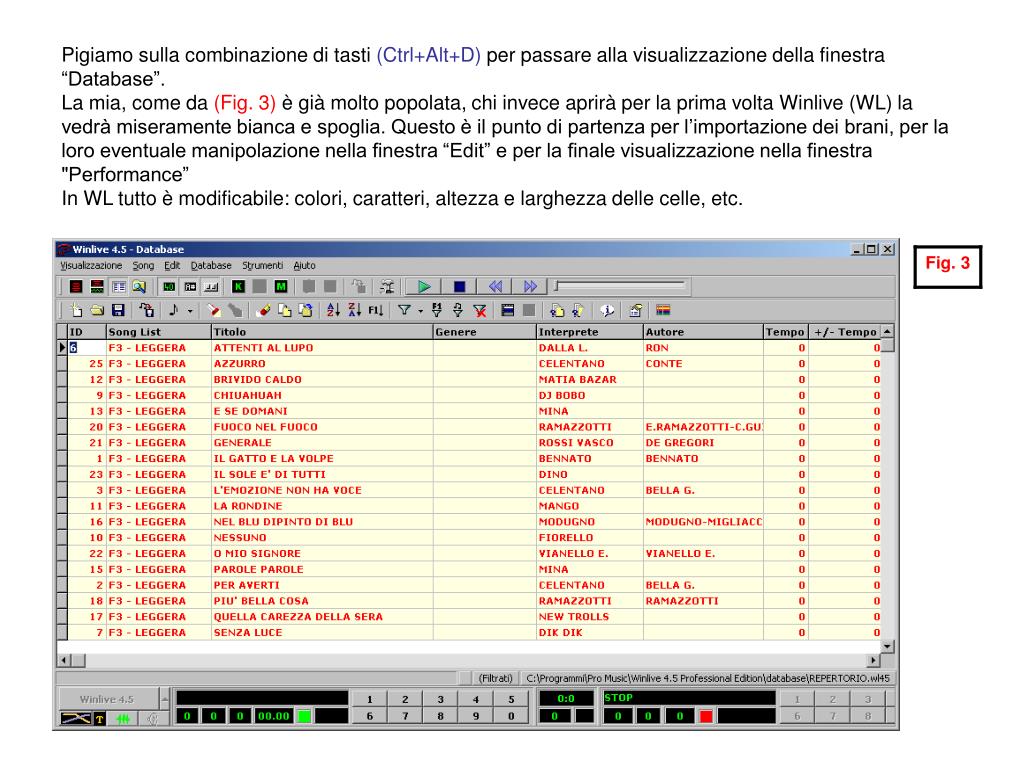Toggle the yellow T button at bottom-left

click(100, 719)
